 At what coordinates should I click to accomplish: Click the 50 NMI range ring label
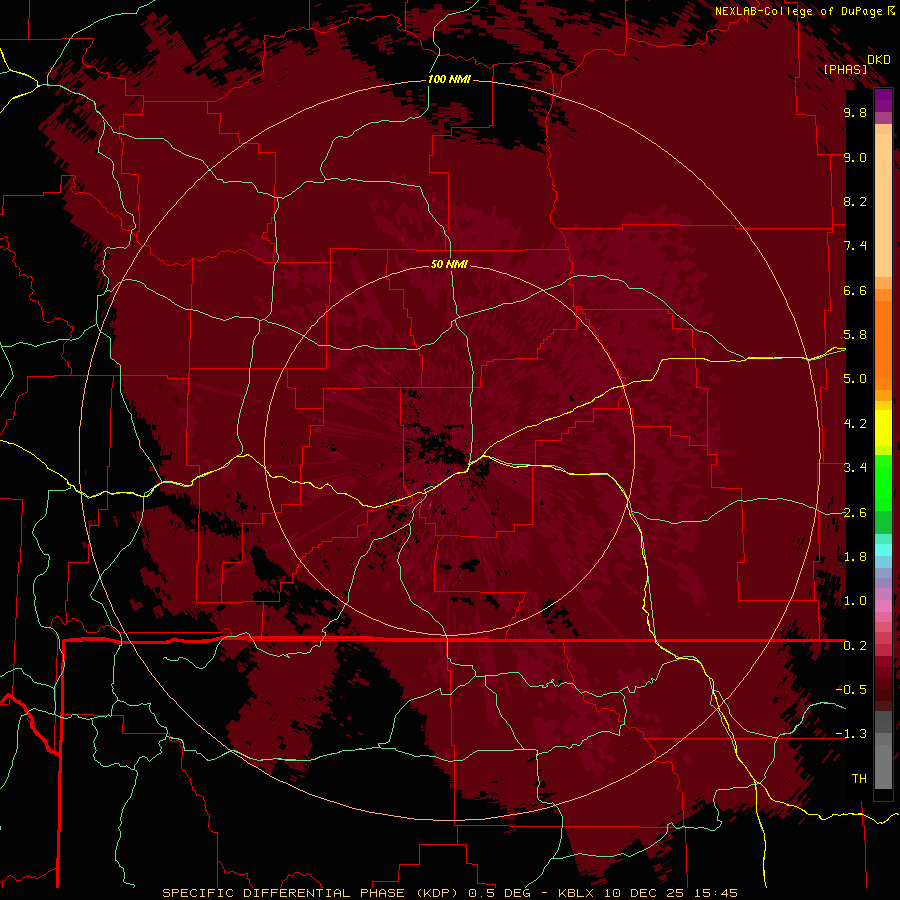[449, 264]
